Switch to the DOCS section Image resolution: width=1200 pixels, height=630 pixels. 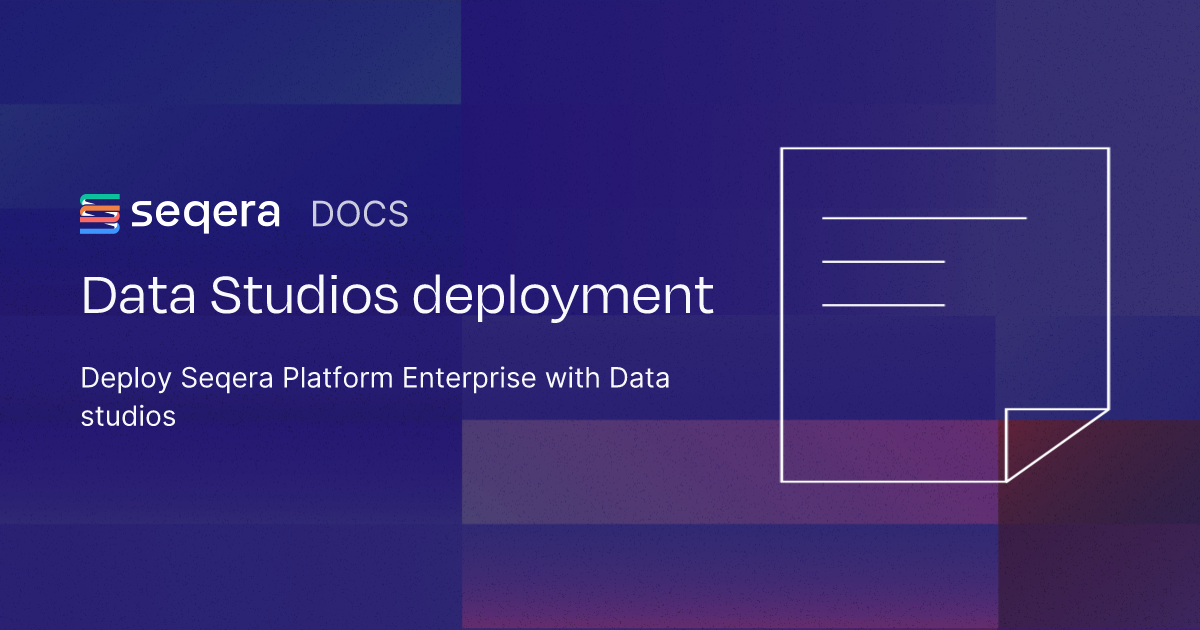(x=360, y=213)
